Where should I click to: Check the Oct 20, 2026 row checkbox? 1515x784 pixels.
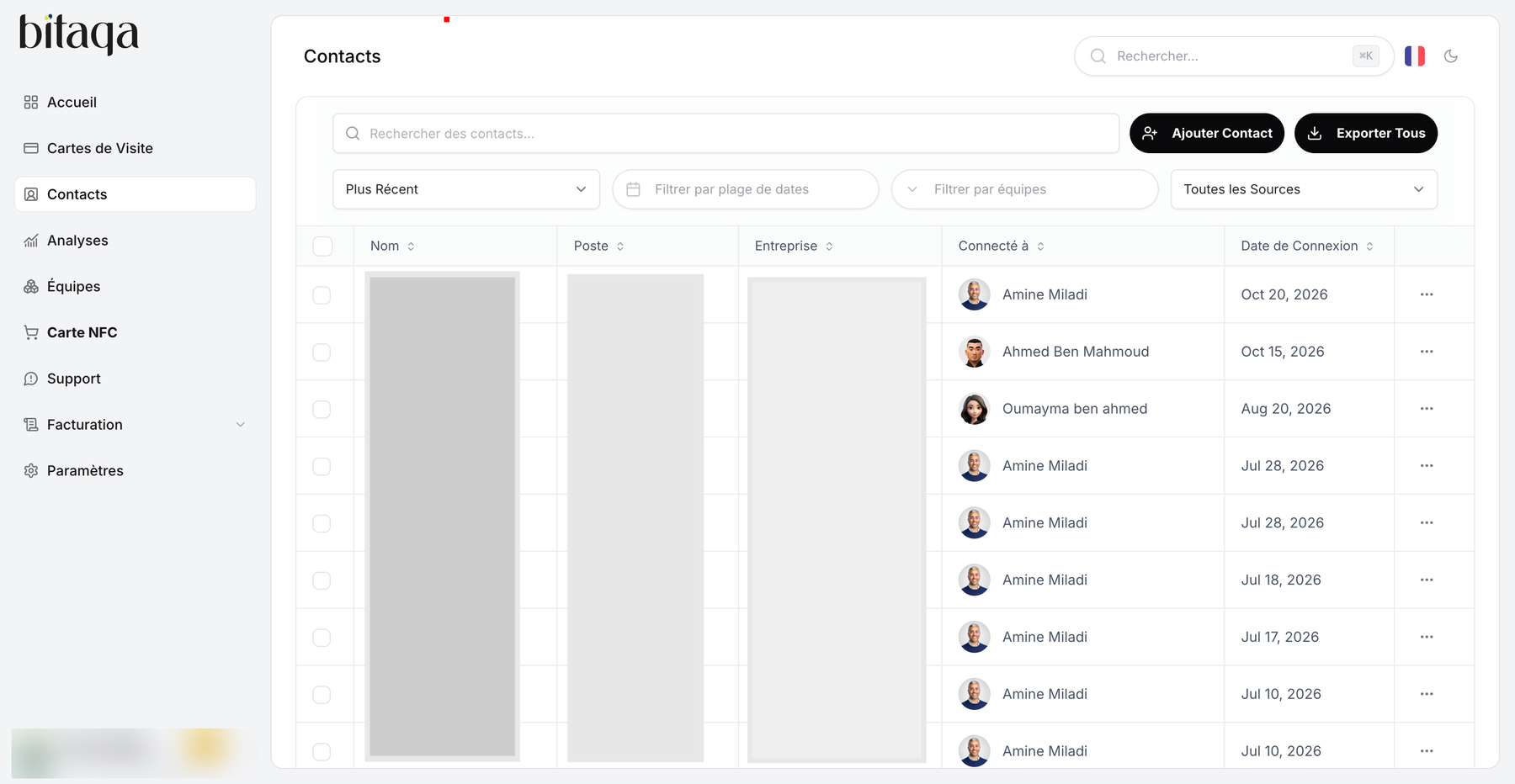coord(322,295)
